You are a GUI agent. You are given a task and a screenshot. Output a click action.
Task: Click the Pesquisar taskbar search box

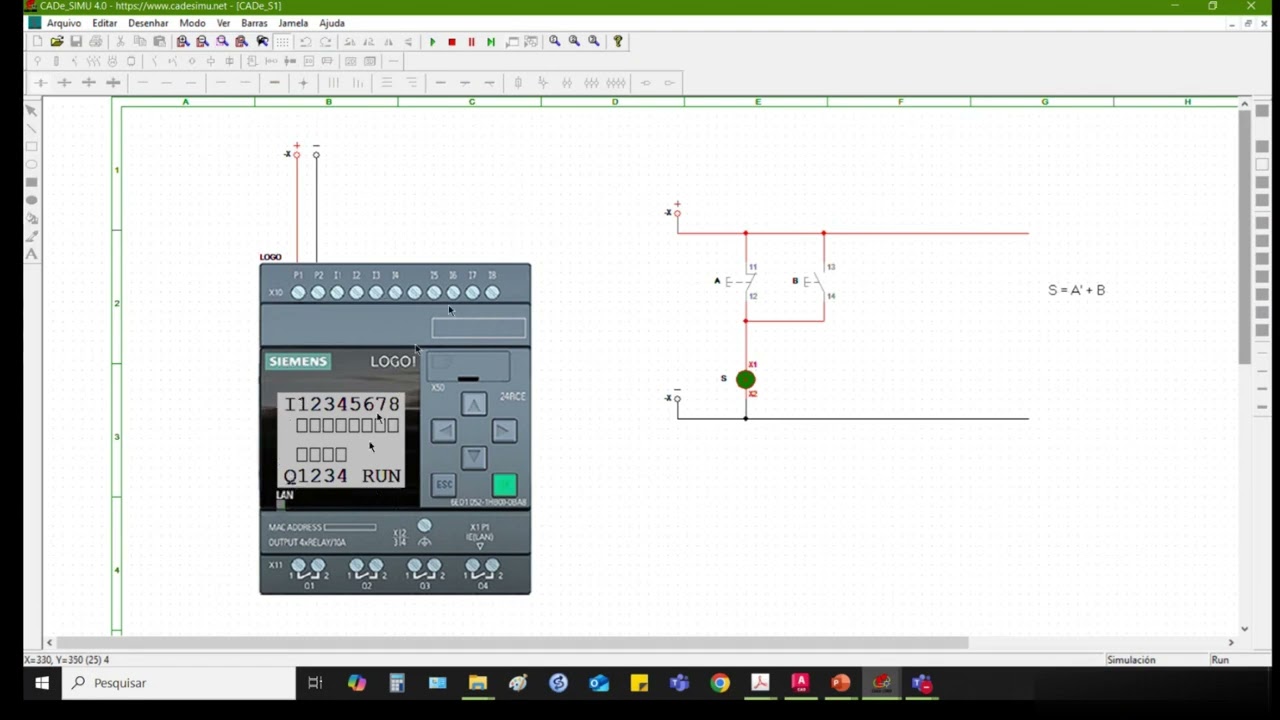[x=179, y=683]
